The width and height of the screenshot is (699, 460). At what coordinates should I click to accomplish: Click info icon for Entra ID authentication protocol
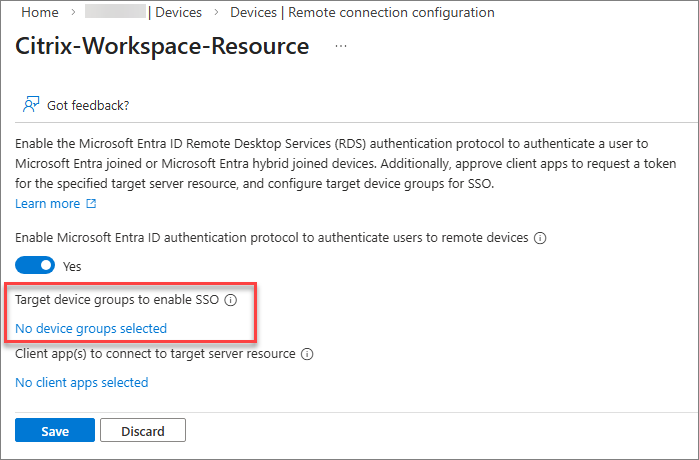(540, 238)
